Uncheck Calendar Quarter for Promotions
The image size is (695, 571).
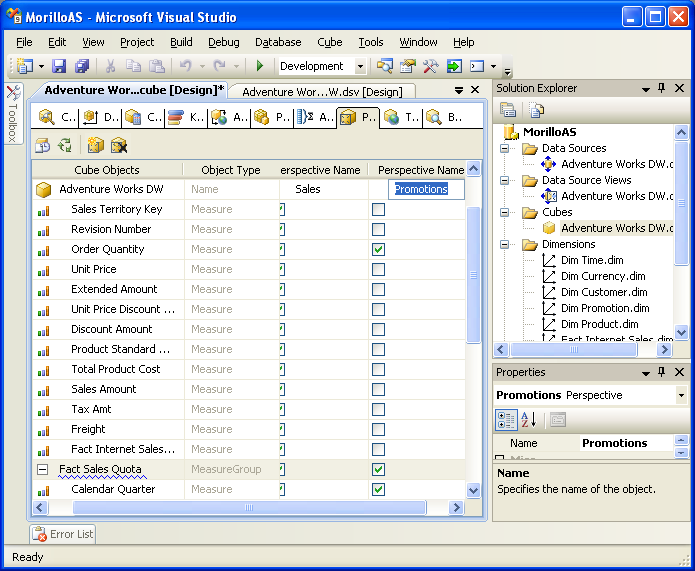coord(378,489)
